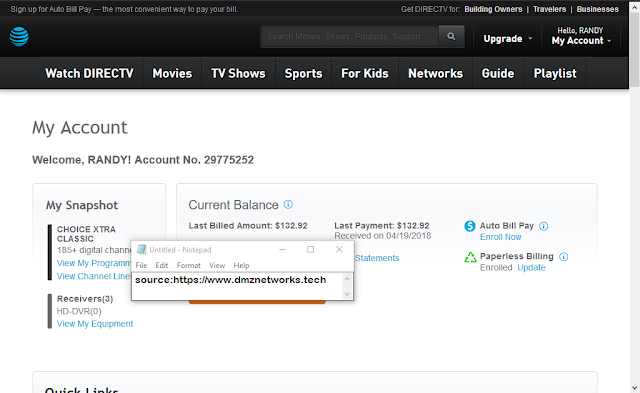Click the Businesses link

(x=598, y=9)
